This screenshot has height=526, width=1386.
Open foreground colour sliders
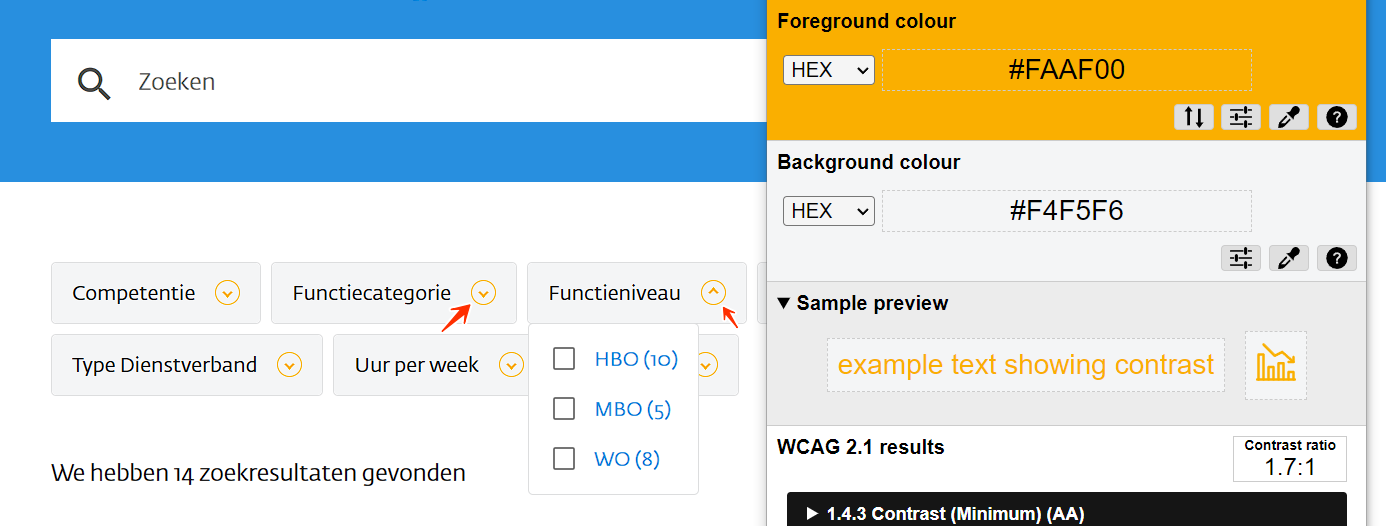coord(1241,117)
